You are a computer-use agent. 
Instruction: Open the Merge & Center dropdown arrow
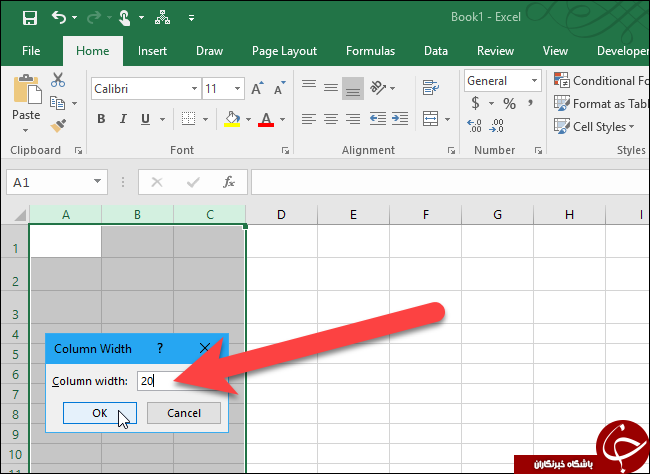(447, 119)
